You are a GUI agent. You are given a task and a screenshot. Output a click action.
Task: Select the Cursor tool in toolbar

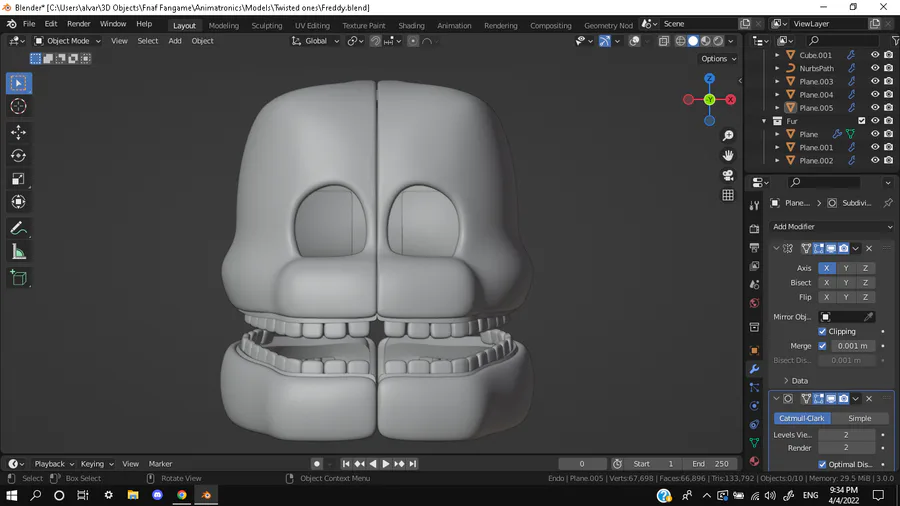click(18, 107)
